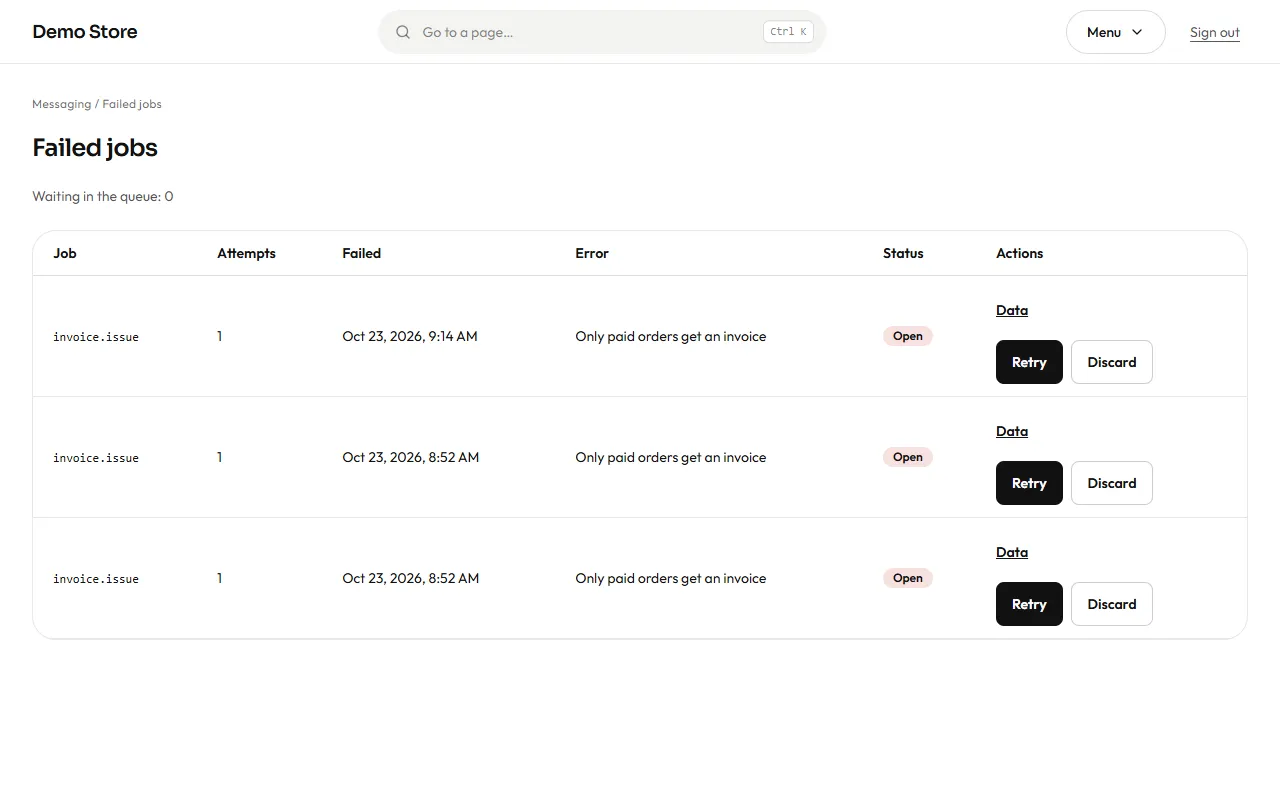Screen dimensions: 1280x800
Task: Retry the job failed at 9:14 AM
Action: (1029, 362)
